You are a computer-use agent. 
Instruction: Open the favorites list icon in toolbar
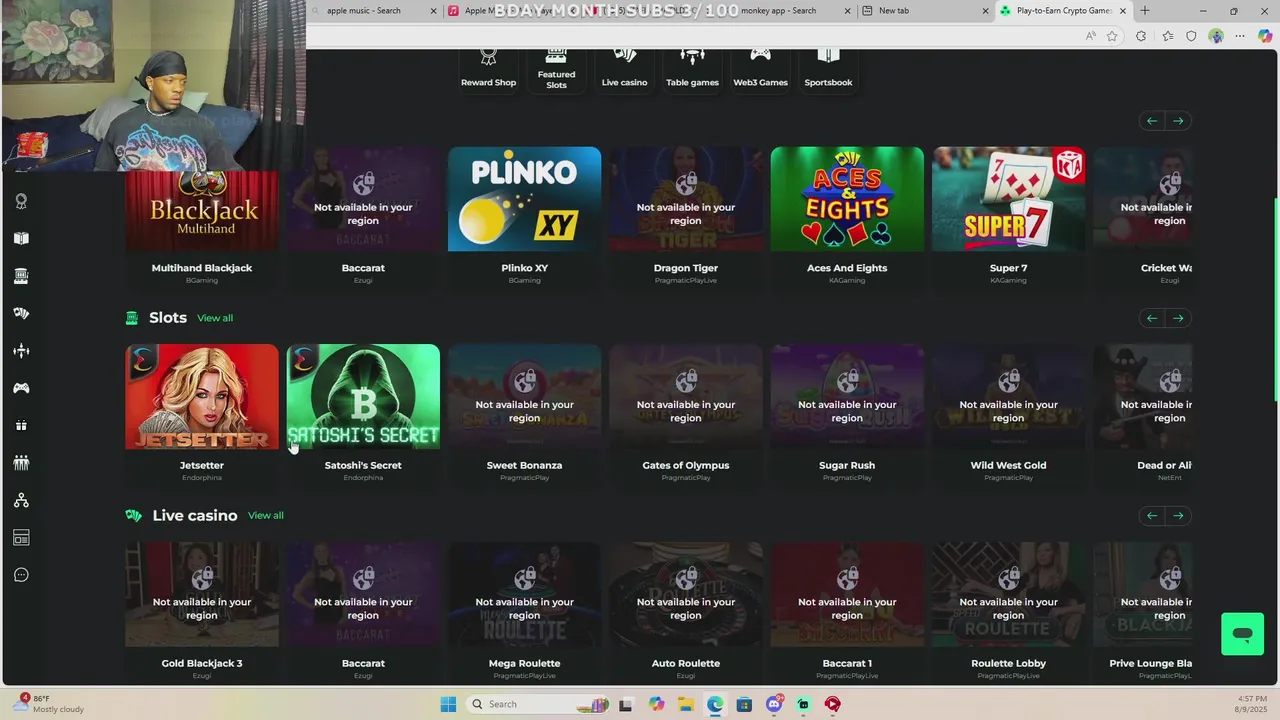(1167, 36)
